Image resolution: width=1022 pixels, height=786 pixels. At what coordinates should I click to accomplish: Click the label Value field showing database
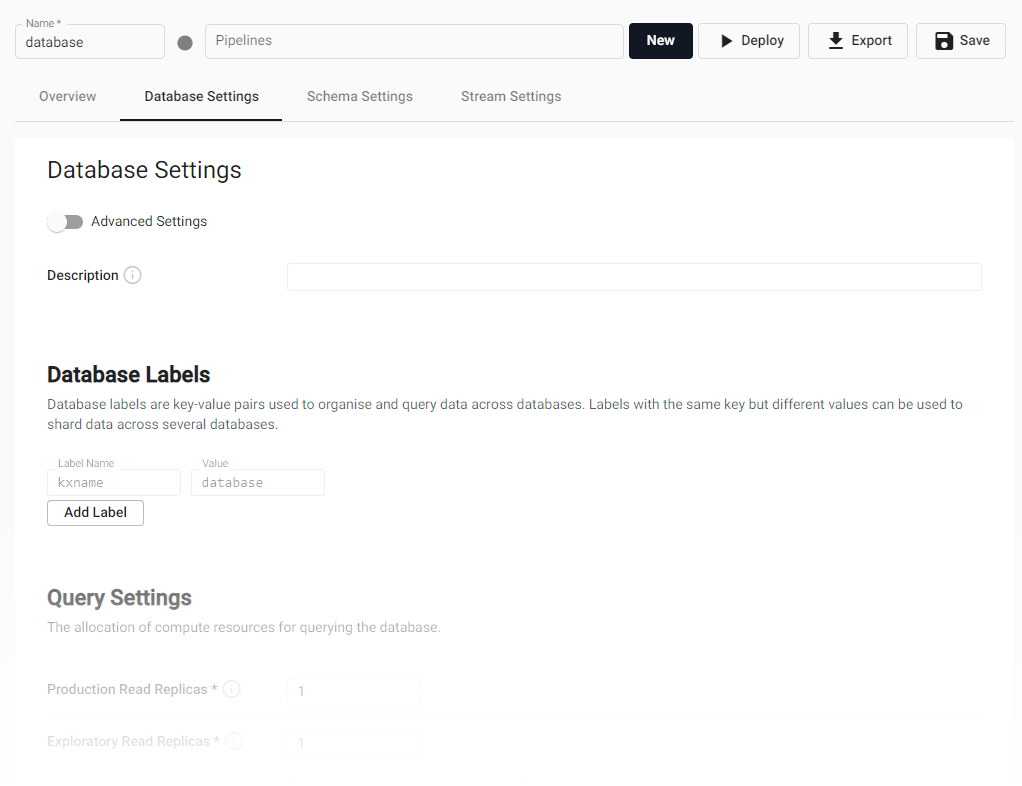pyautogui.click(x=258, y=482)
